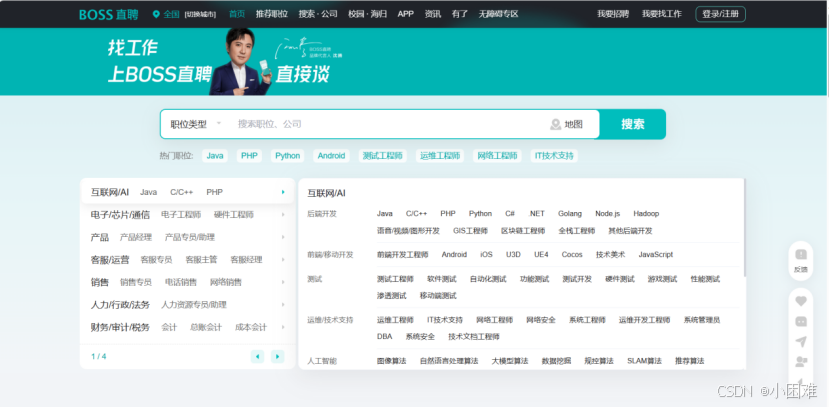
Task: Expand the 产品 category arrow
Action: (283, 237)
